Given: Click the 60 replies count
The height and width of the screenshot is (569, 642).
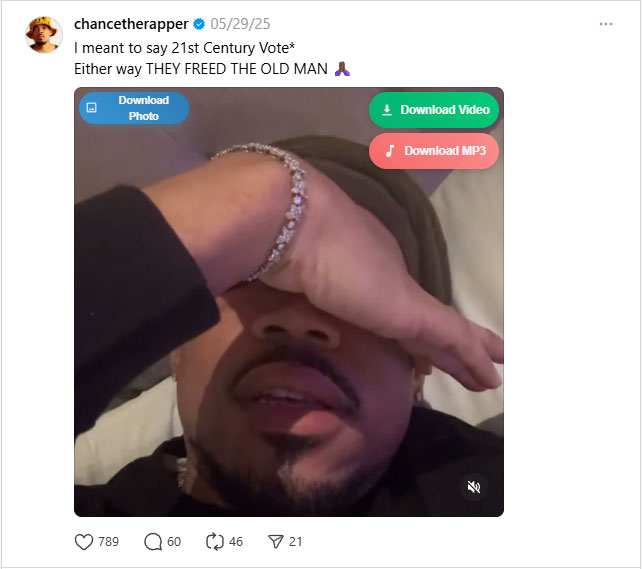Looking at the screenshot, I should [174, 542].
